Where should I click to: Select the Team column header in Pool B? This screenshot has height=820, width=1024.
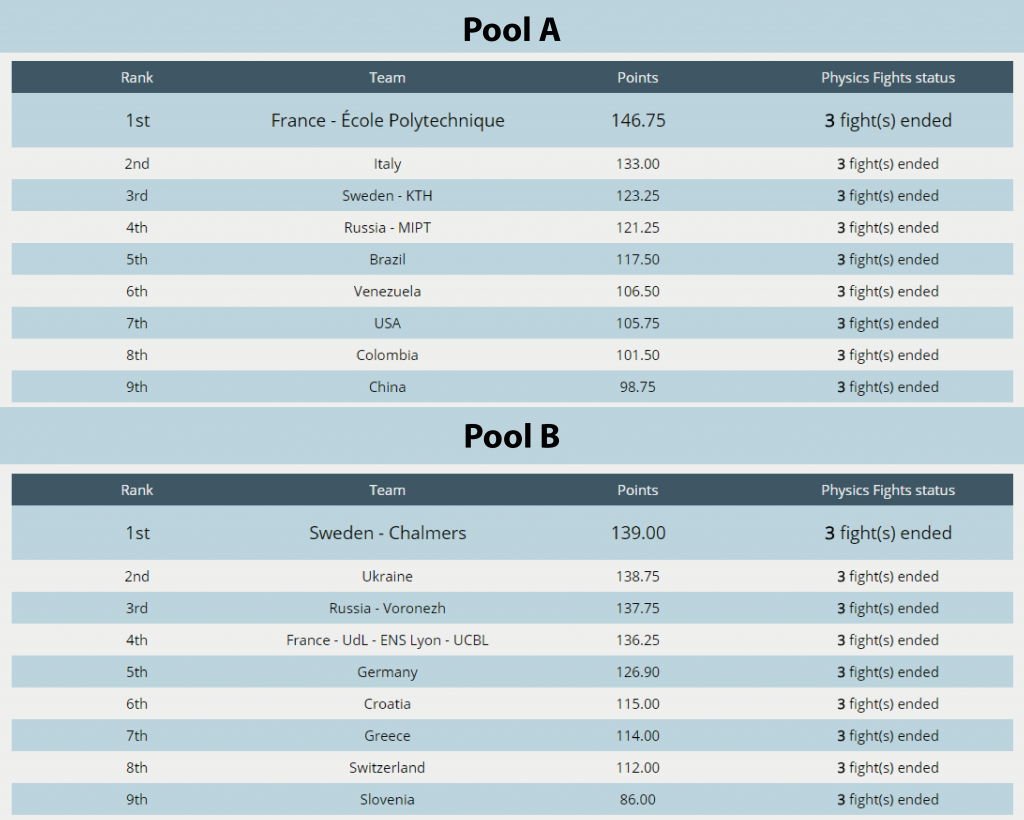(387, 490)
